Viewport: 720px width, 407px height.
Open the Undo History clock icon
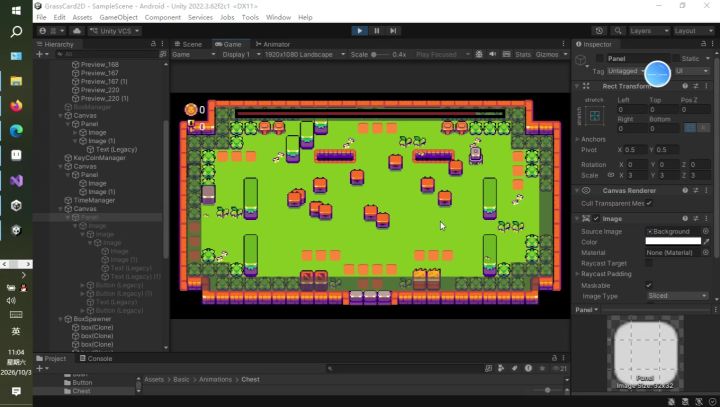599,31
